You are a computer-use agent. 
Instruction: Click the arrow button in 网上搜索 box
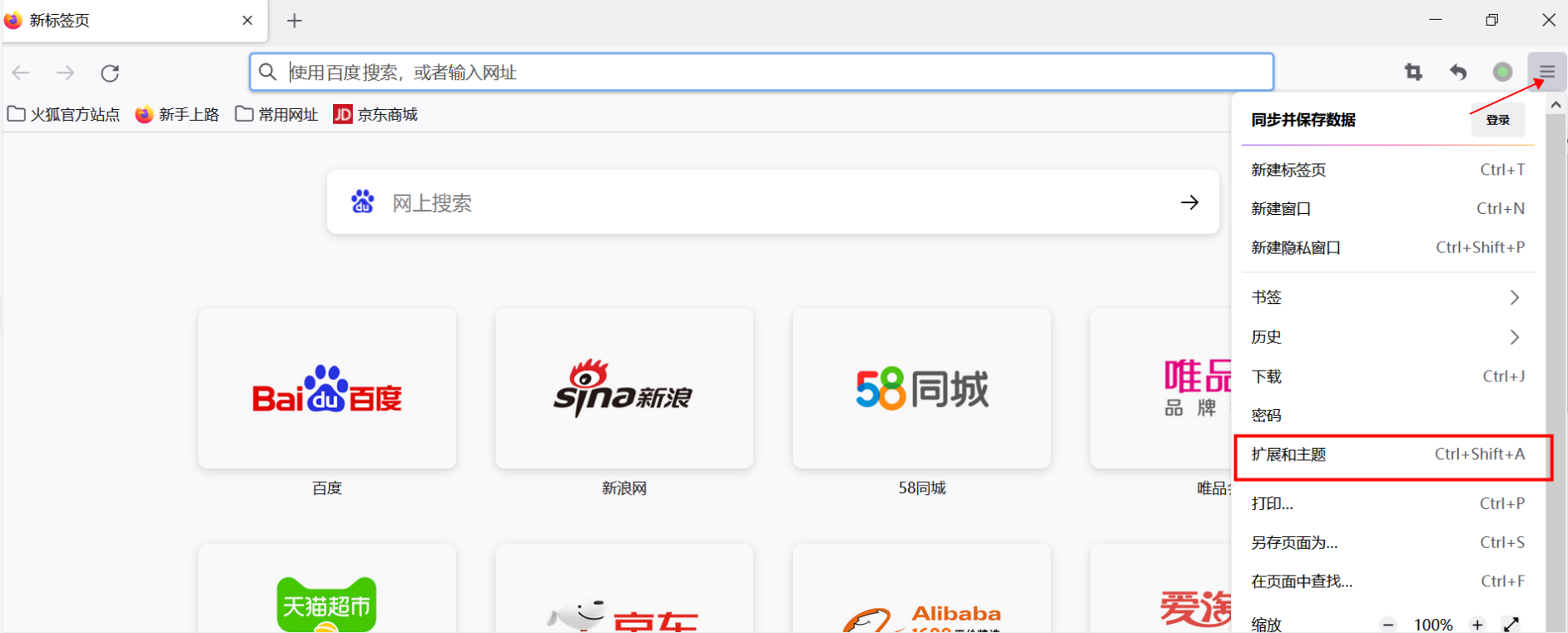[1189, 202]
